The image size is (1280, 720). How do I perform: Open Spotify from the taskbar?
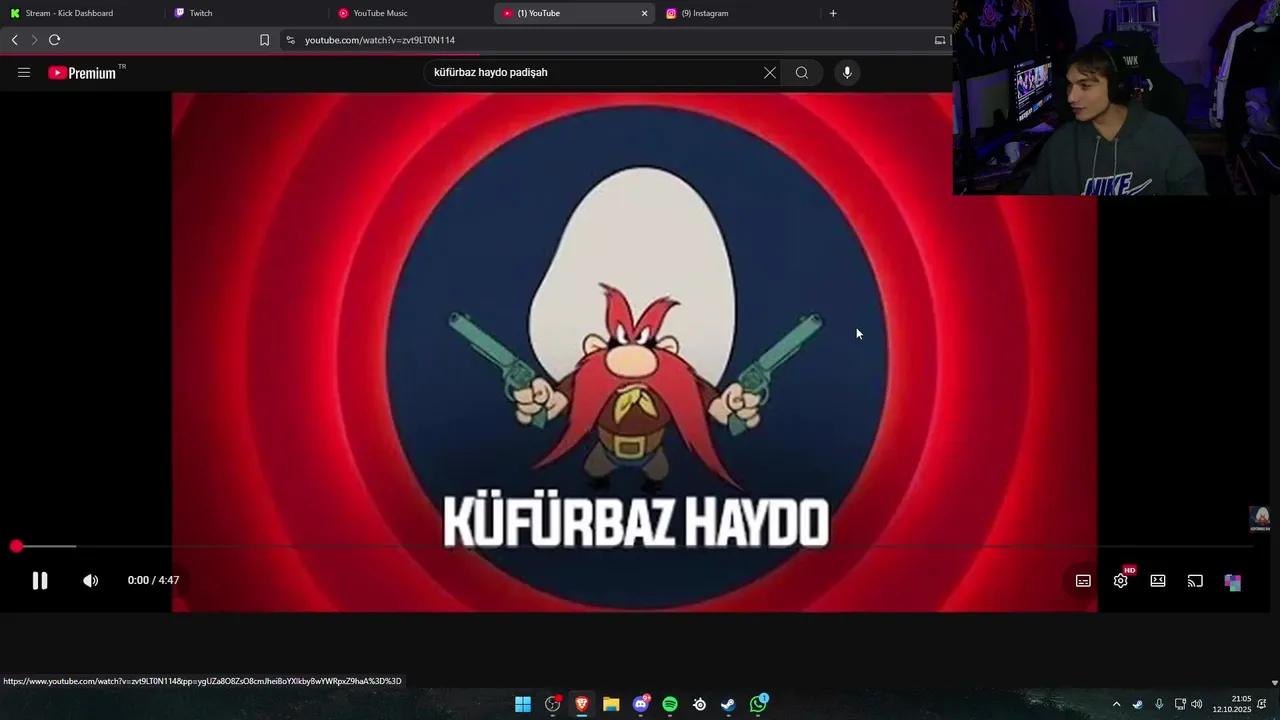(670, 704)
